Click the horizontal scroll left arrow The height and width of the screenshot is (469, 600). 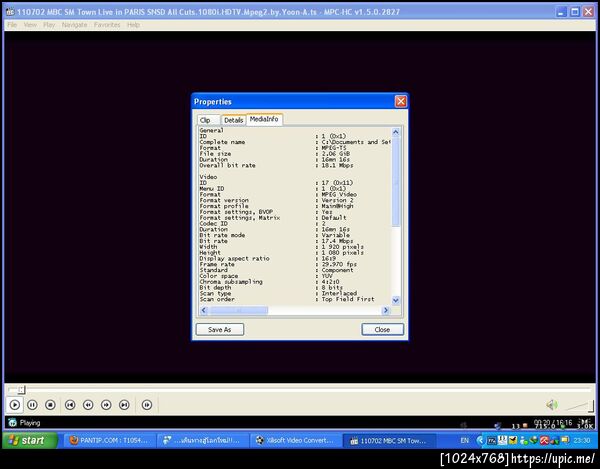click(x=204, y=310)
